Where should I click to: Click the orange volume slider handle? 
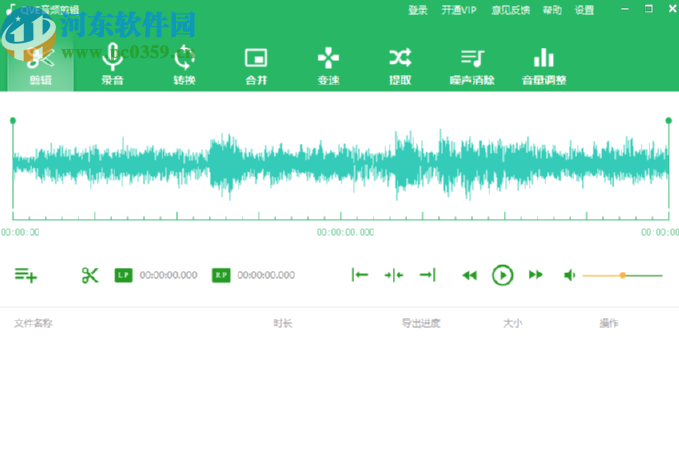(623, 275)
